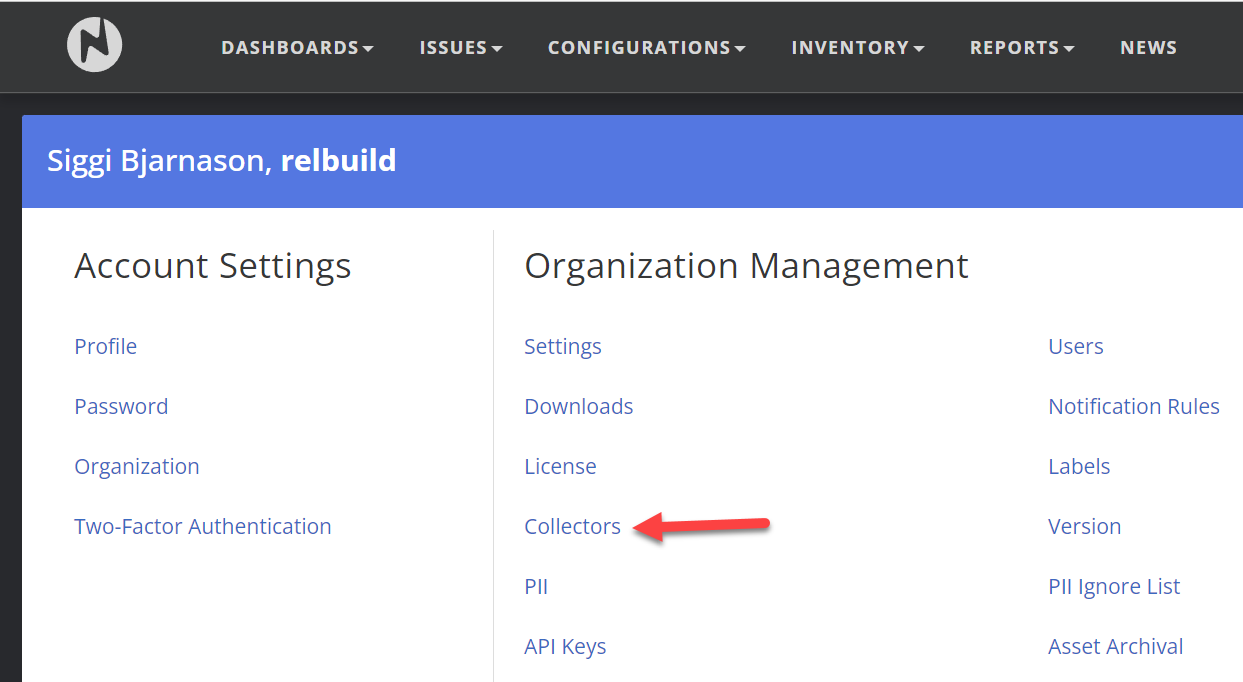The width and height of the screenshot is (1243, 682).
Task: Click the Password settings link
Action: (121, 407)
